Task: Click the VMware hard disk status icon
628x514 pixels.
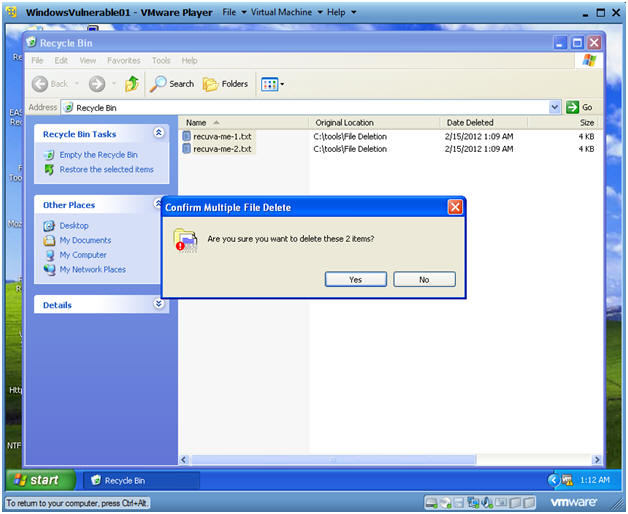Action: [x=431, y=502]
